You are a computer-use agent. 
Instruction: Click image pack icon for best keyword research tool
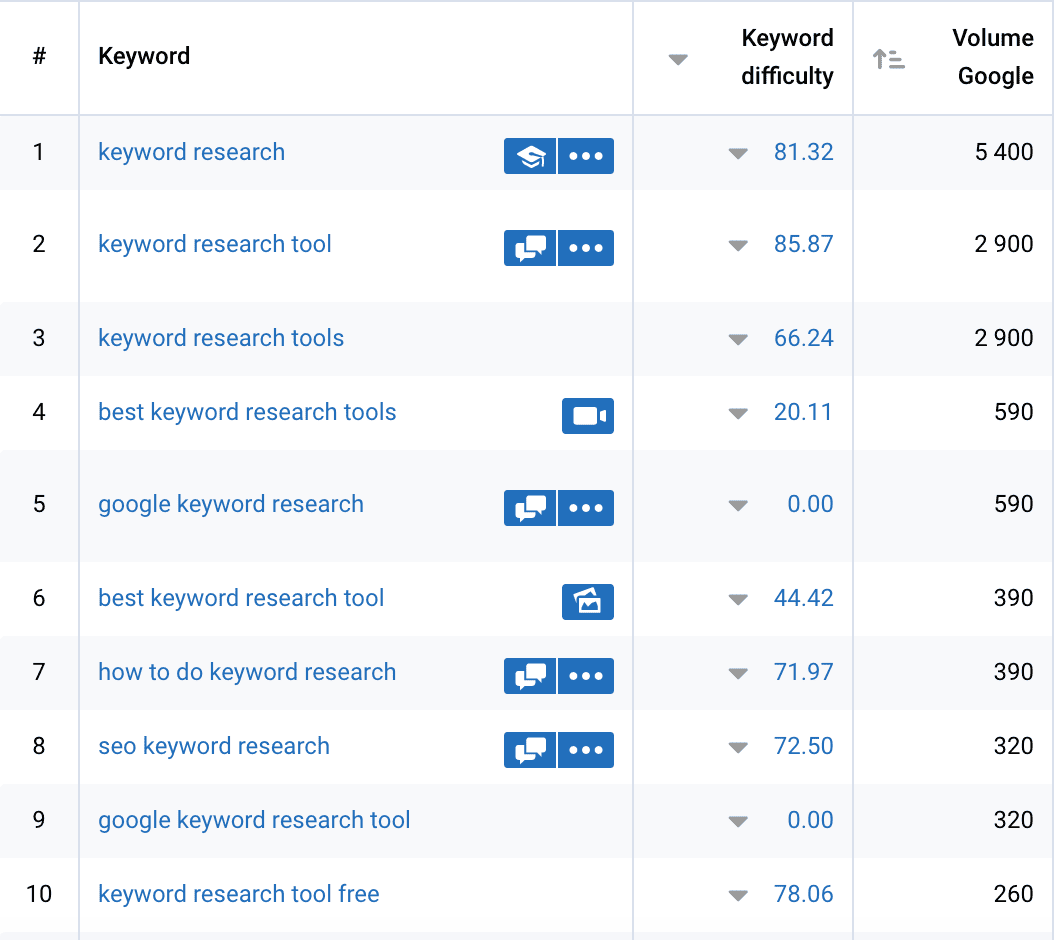pos(588,602)
